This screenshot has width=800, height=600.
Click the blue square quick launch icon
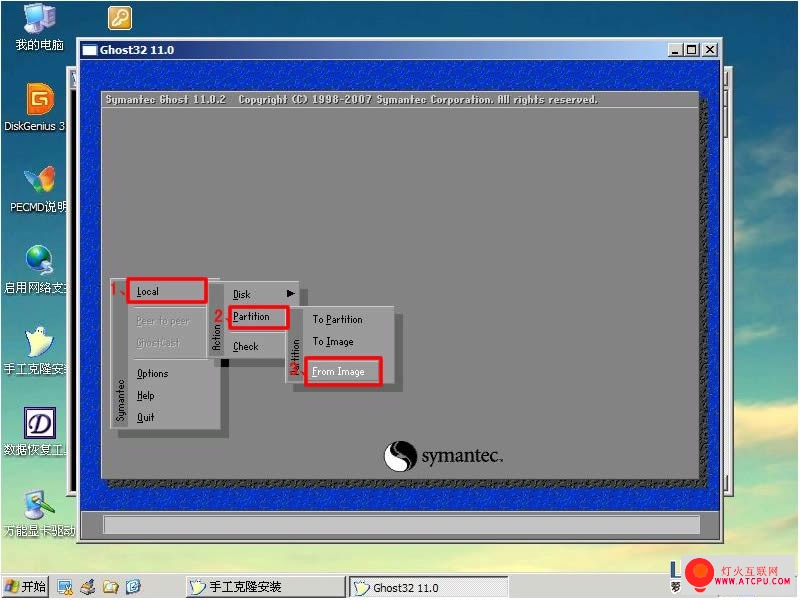tap(133, 587)
